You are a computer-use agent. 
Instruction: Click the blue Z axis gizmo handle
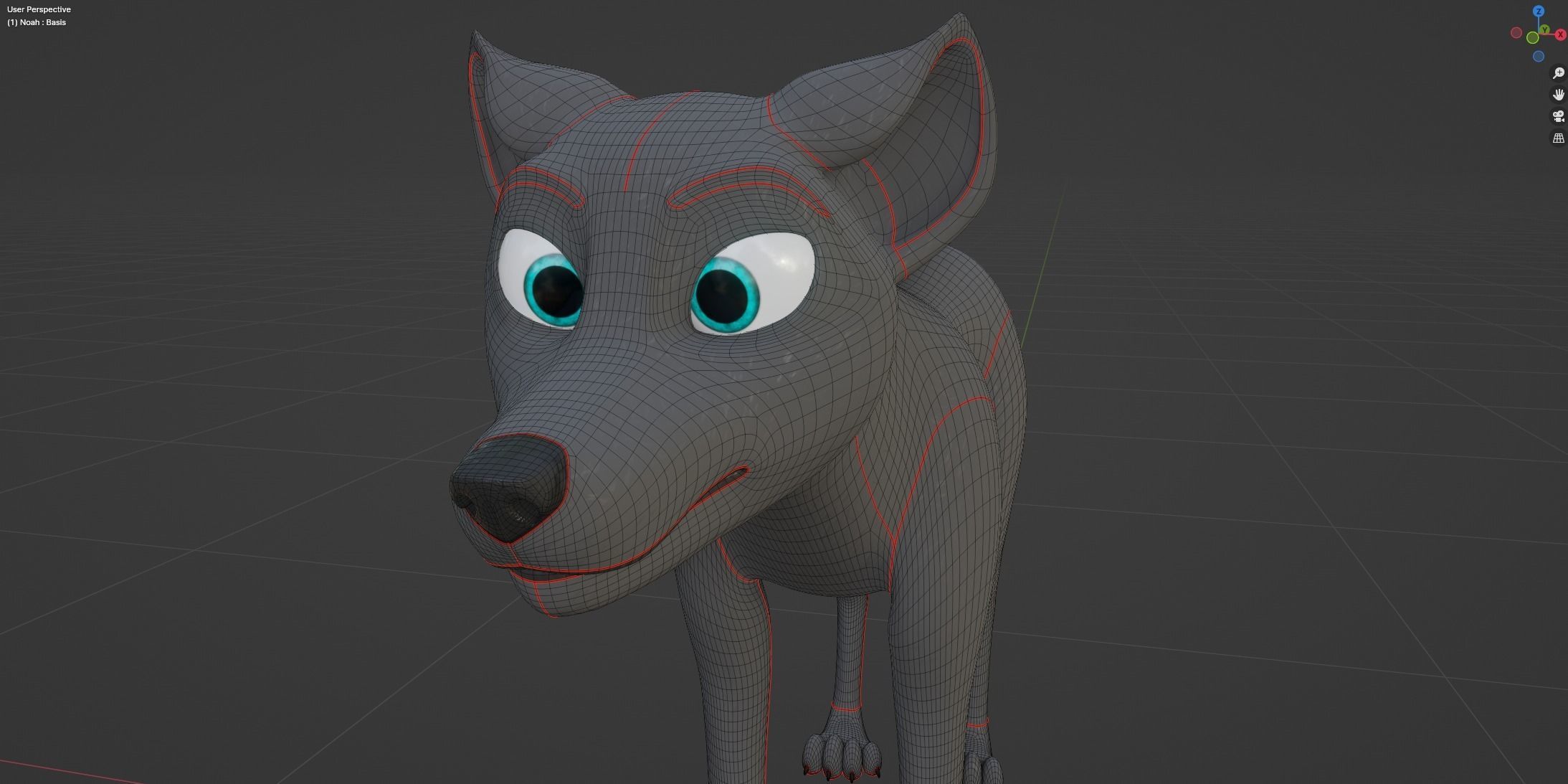tap(1538, 11)
